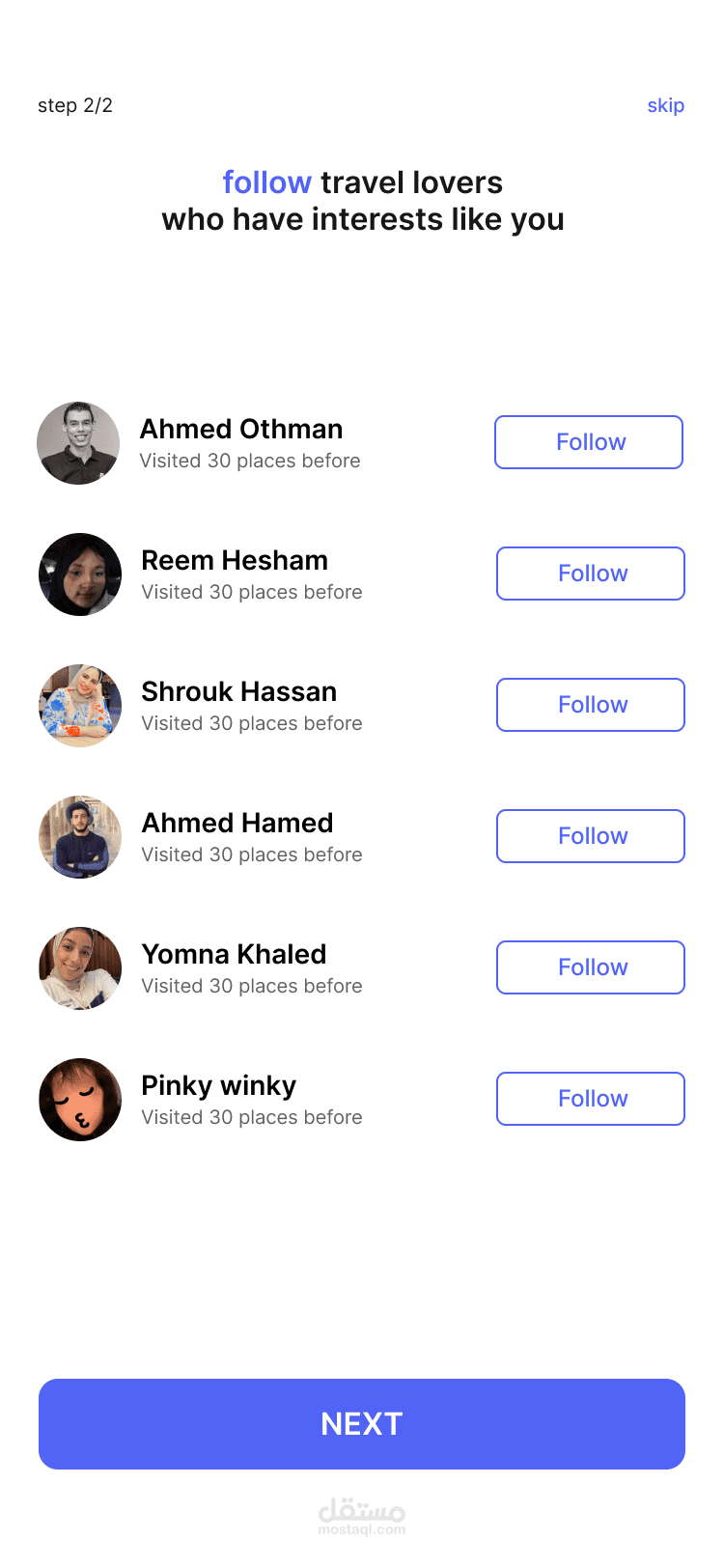Image resolution: width=724 pixels, height=1568 pixels.
Task: Tap Shrouk Hassan's profile avatar
Action: 80,706
